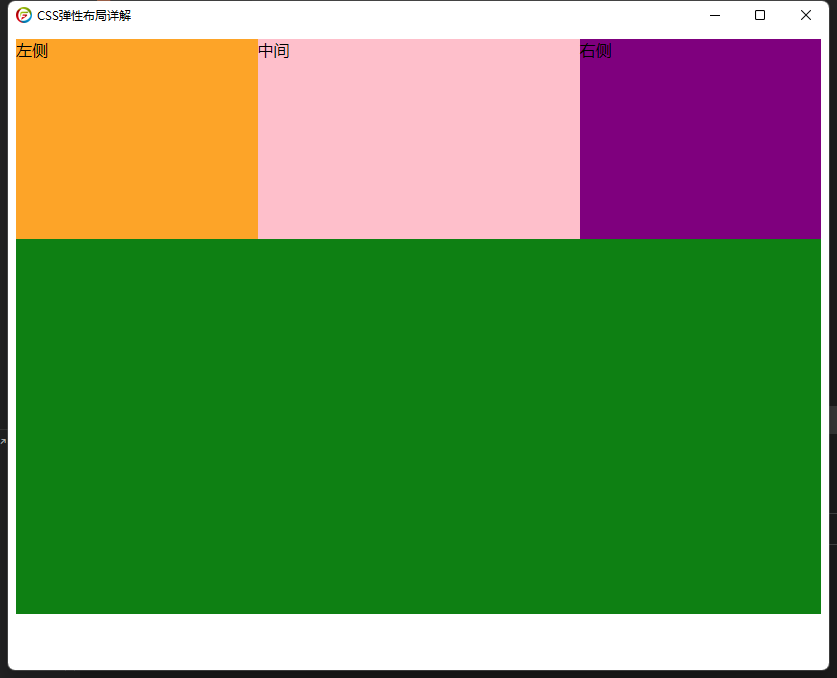Click the 右侧 text in purple box
The width and height of the screenshot is (837, 678).
[x=596, y=51]
